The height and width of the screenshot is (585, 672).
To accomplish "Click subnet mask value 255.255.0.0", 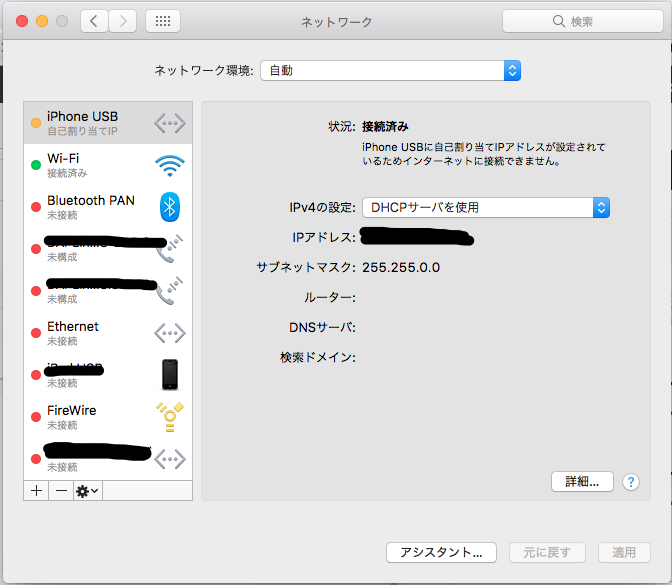I will click(401, 267).
